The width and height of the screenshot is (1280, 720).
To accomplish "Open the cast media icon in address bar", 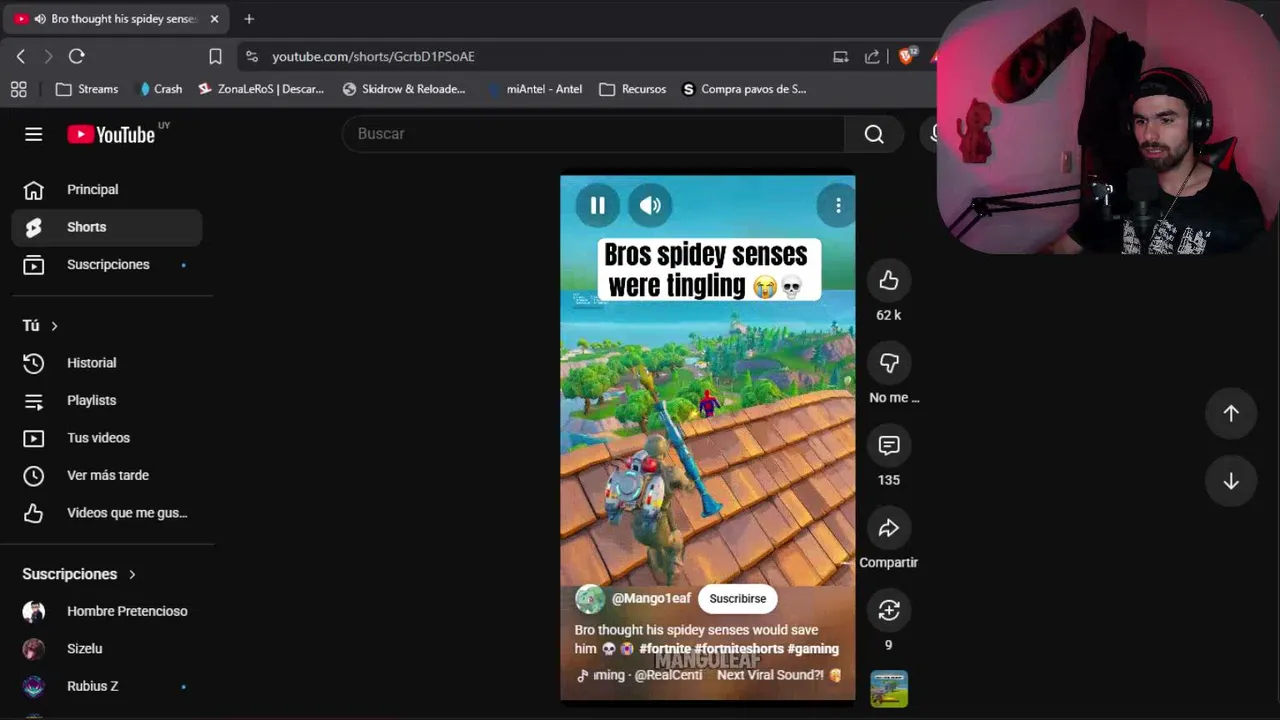I will [x=841, y=57].
